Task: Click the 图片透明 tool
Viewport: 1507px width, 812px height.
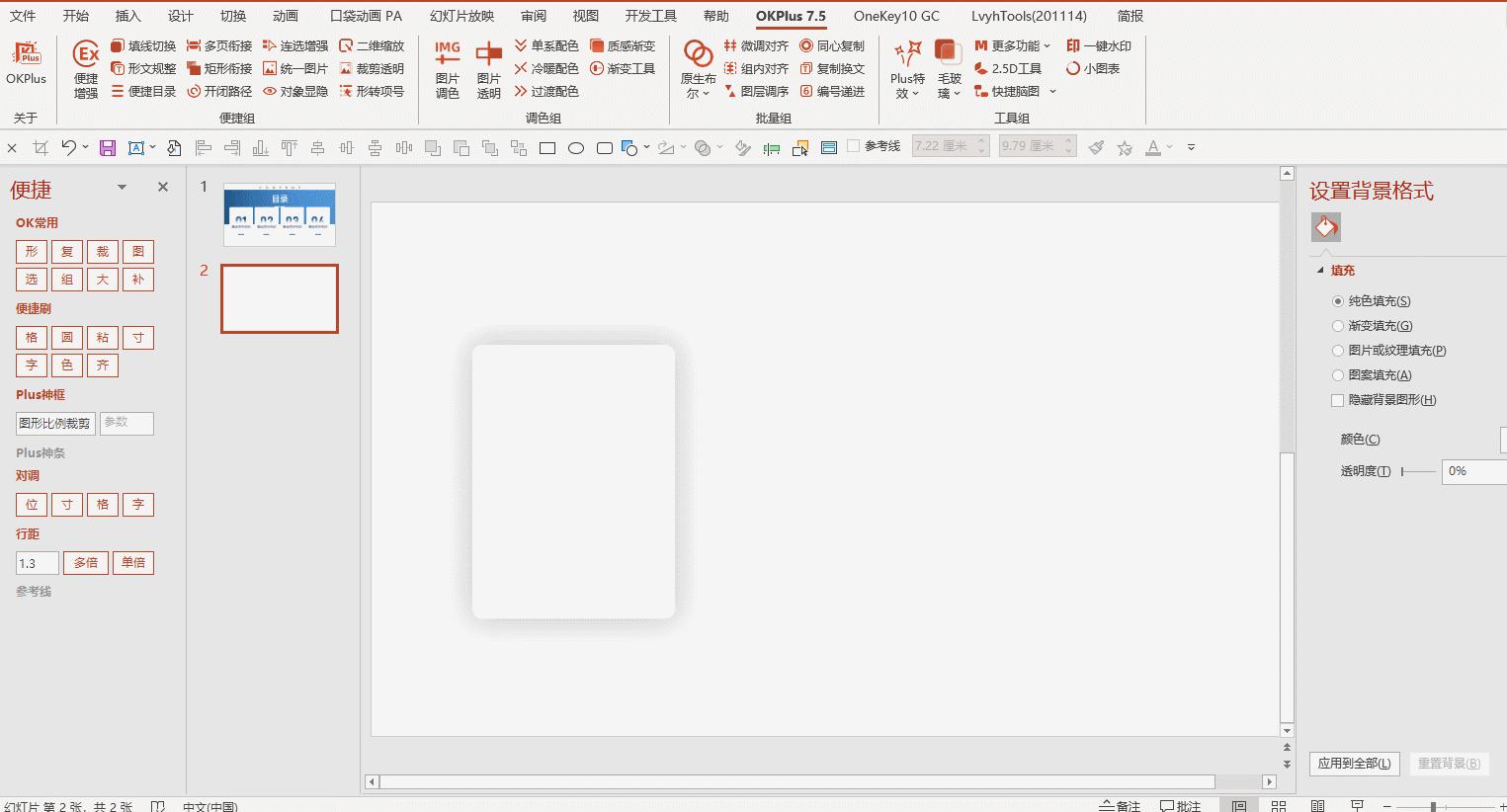Action: coord(489,69)
